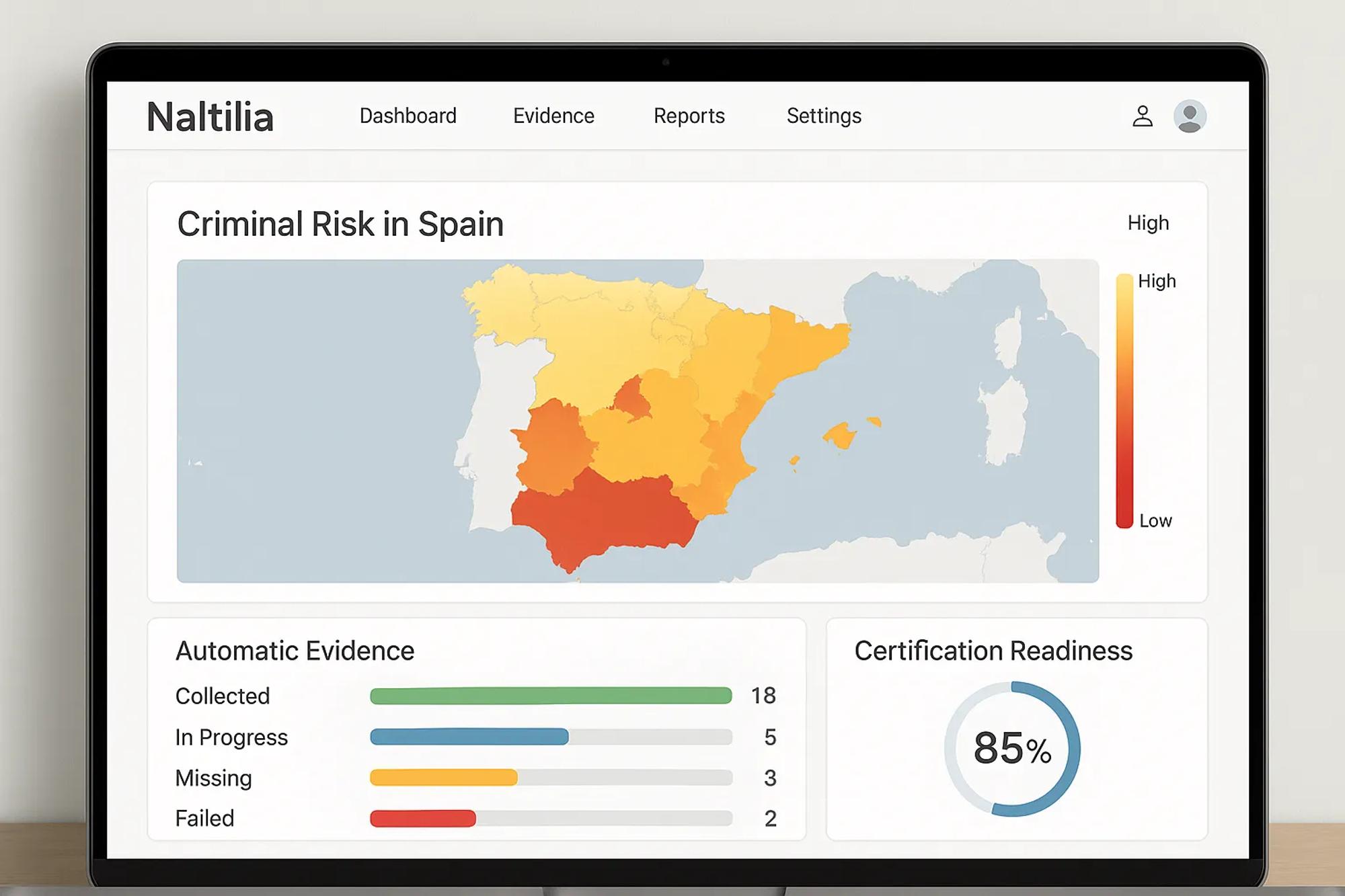Select the Madrid region on map
This screenshot has height=896, width=1345.
tap(631, 399)
